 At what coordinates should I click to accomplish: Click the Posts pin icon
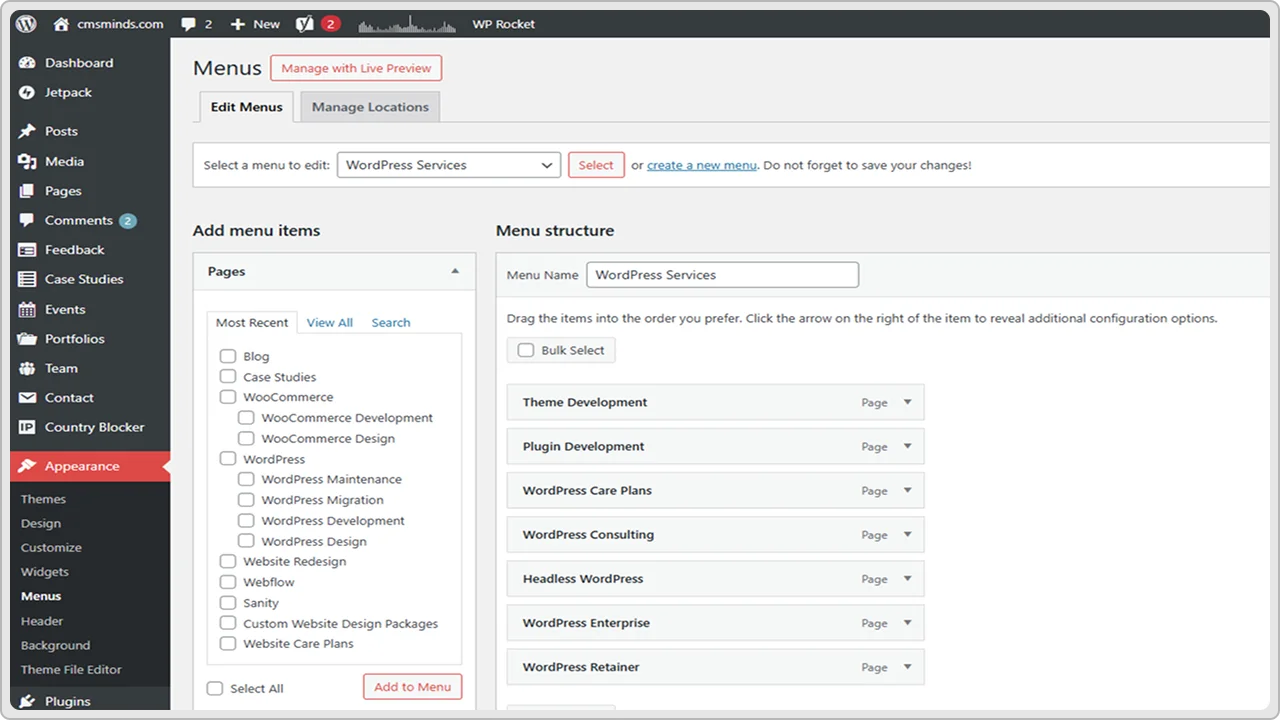[27, 131]
